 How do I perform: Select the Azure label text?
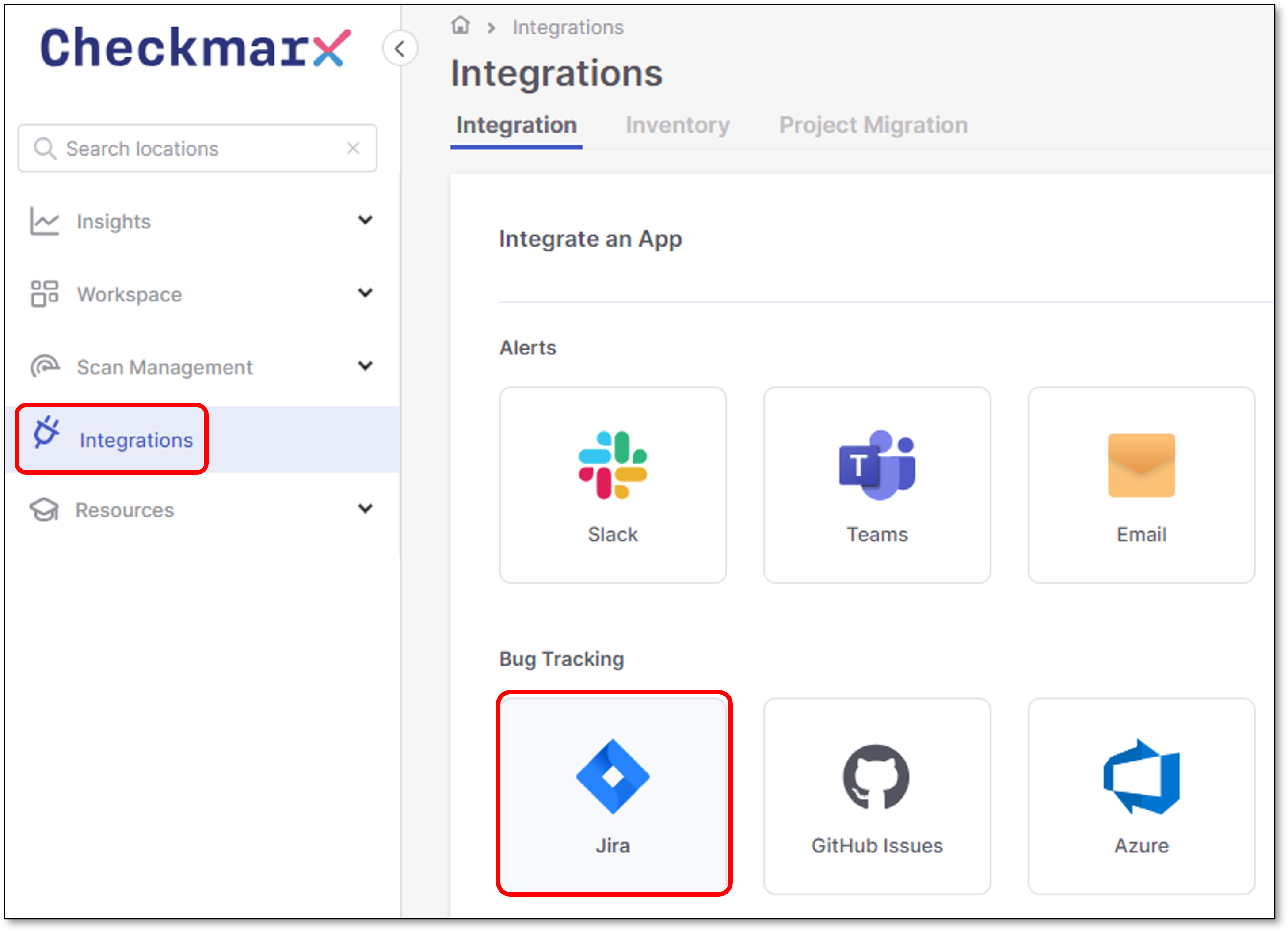pos(1142,846)
